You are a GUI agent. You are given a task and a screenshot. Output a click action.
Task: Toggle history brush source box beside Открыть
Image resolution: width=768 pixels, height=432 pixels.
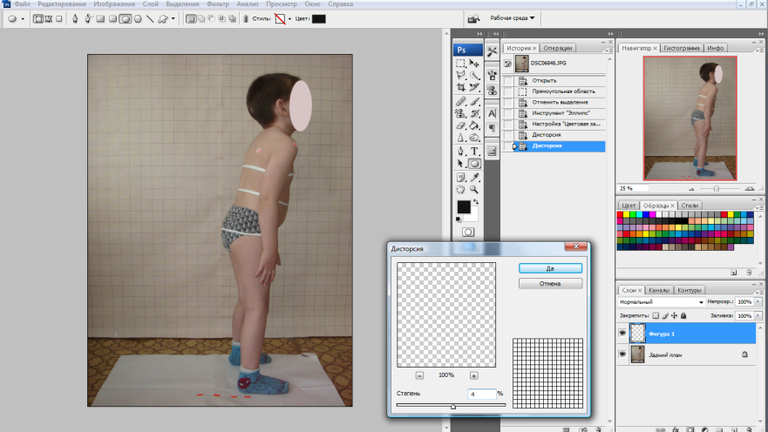click(x=508, y=80)
